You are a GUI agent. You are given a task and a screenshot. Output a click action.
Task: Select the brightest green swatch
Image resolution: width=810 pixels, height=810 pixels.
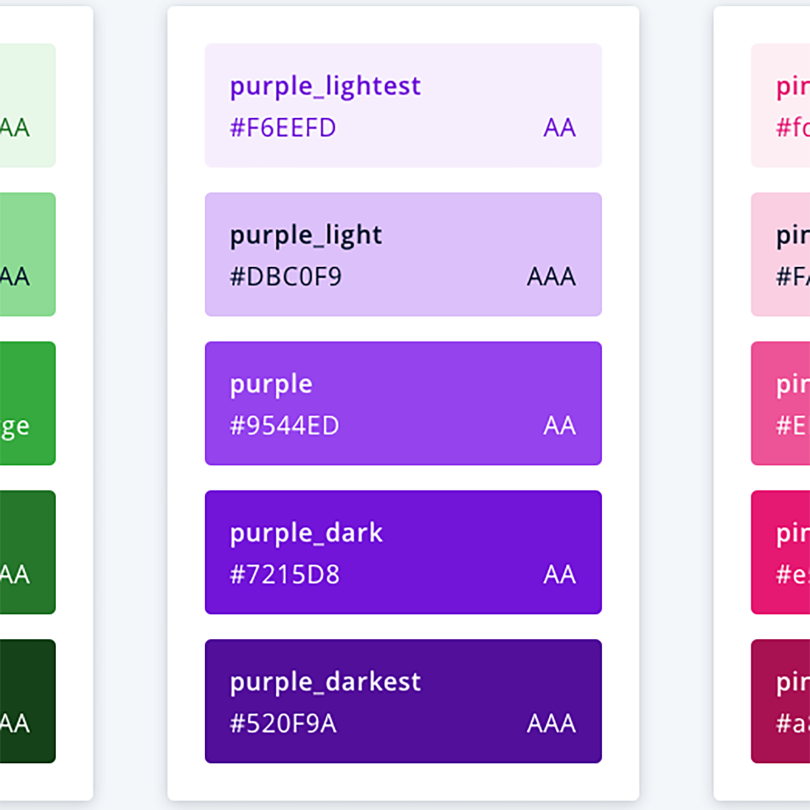(x=26, y=403)
